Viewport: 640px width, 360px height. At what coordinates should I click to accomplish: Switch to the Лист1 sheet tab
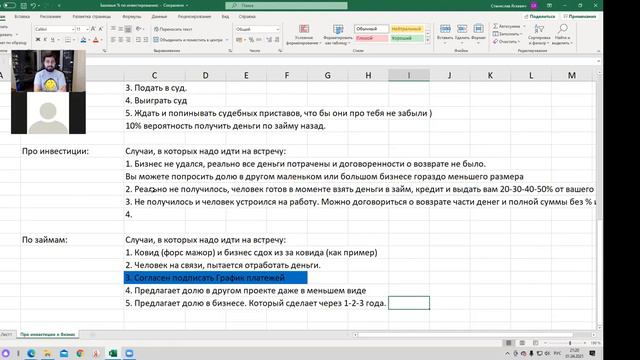(6, 334)
